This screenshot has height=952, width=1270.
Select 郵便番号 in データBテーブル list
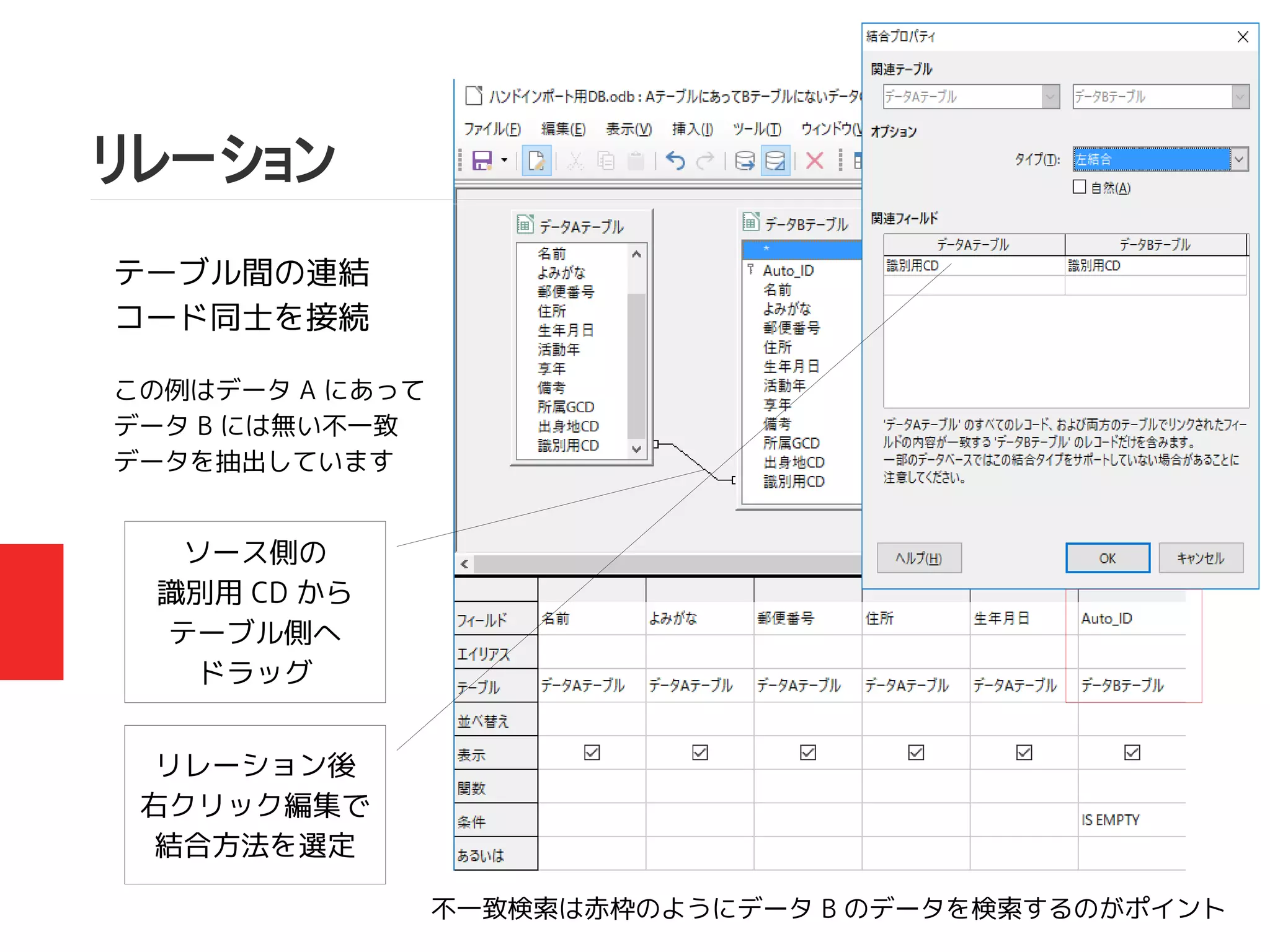791,327
